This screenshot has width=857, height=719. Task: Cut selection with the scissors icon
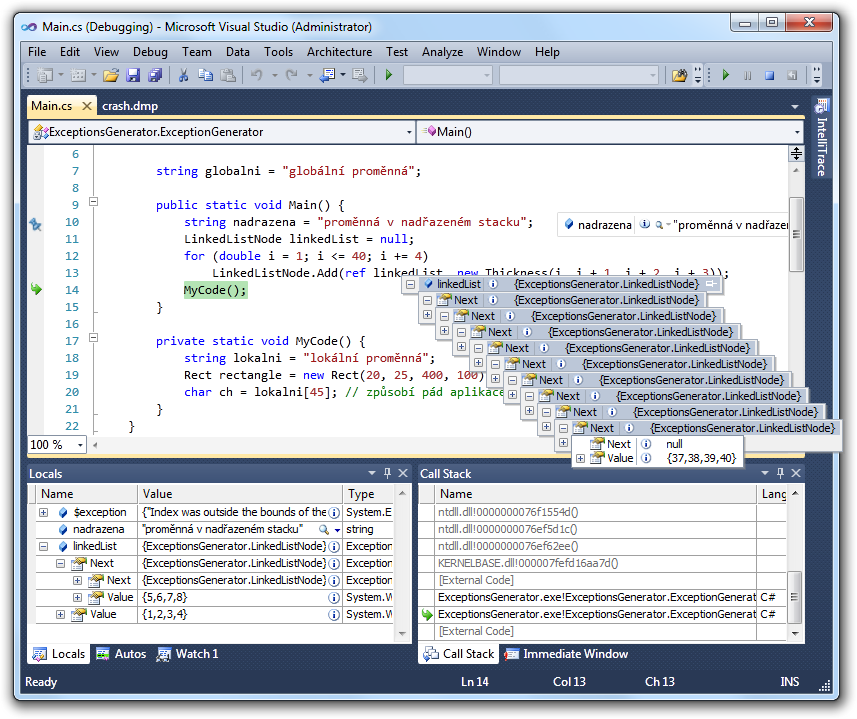(x=183, y=75)
